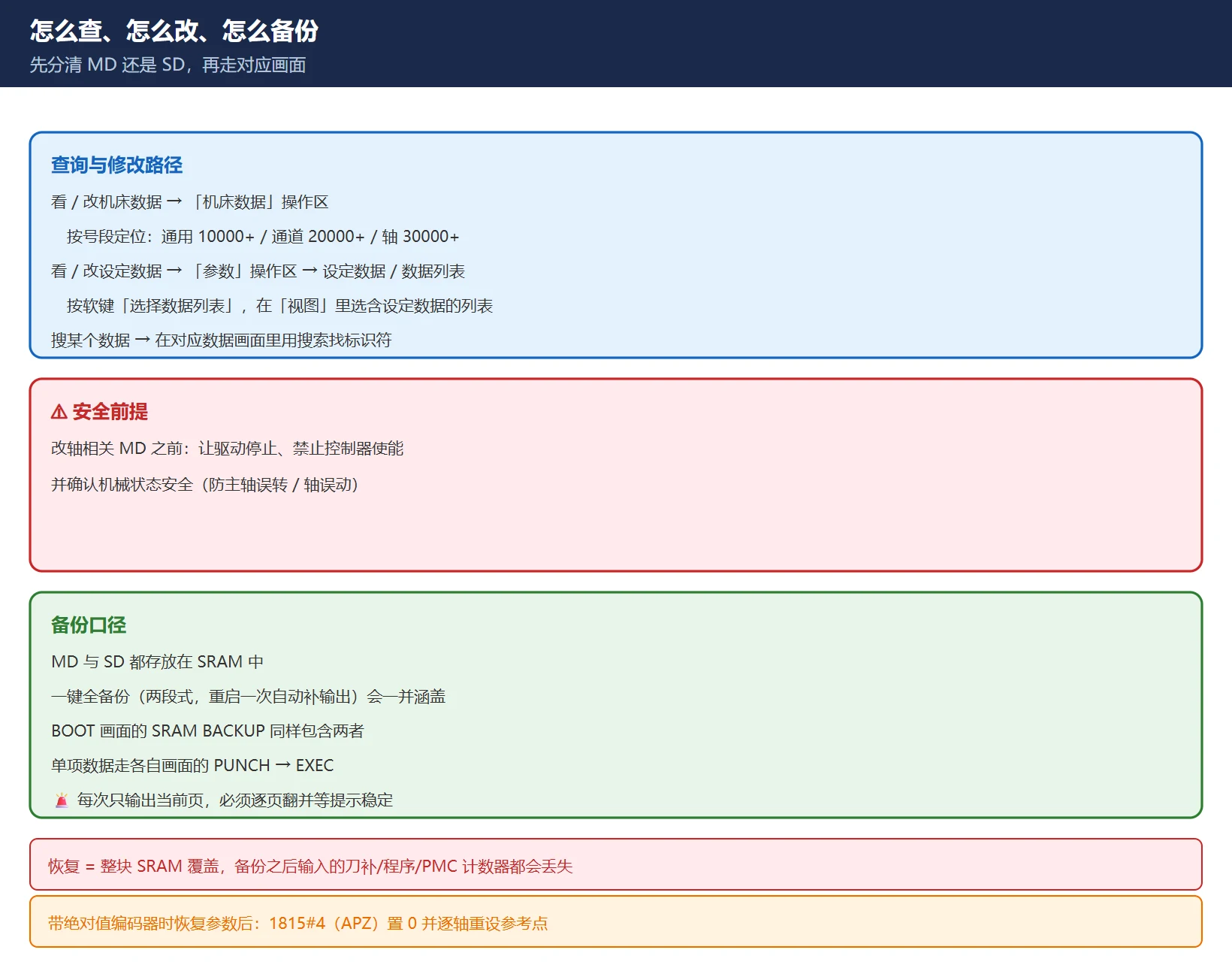Click the orange notice 带绝对值编码器时恢复参数后
This screenshot has width=1232, height=962.
[616, 922]
